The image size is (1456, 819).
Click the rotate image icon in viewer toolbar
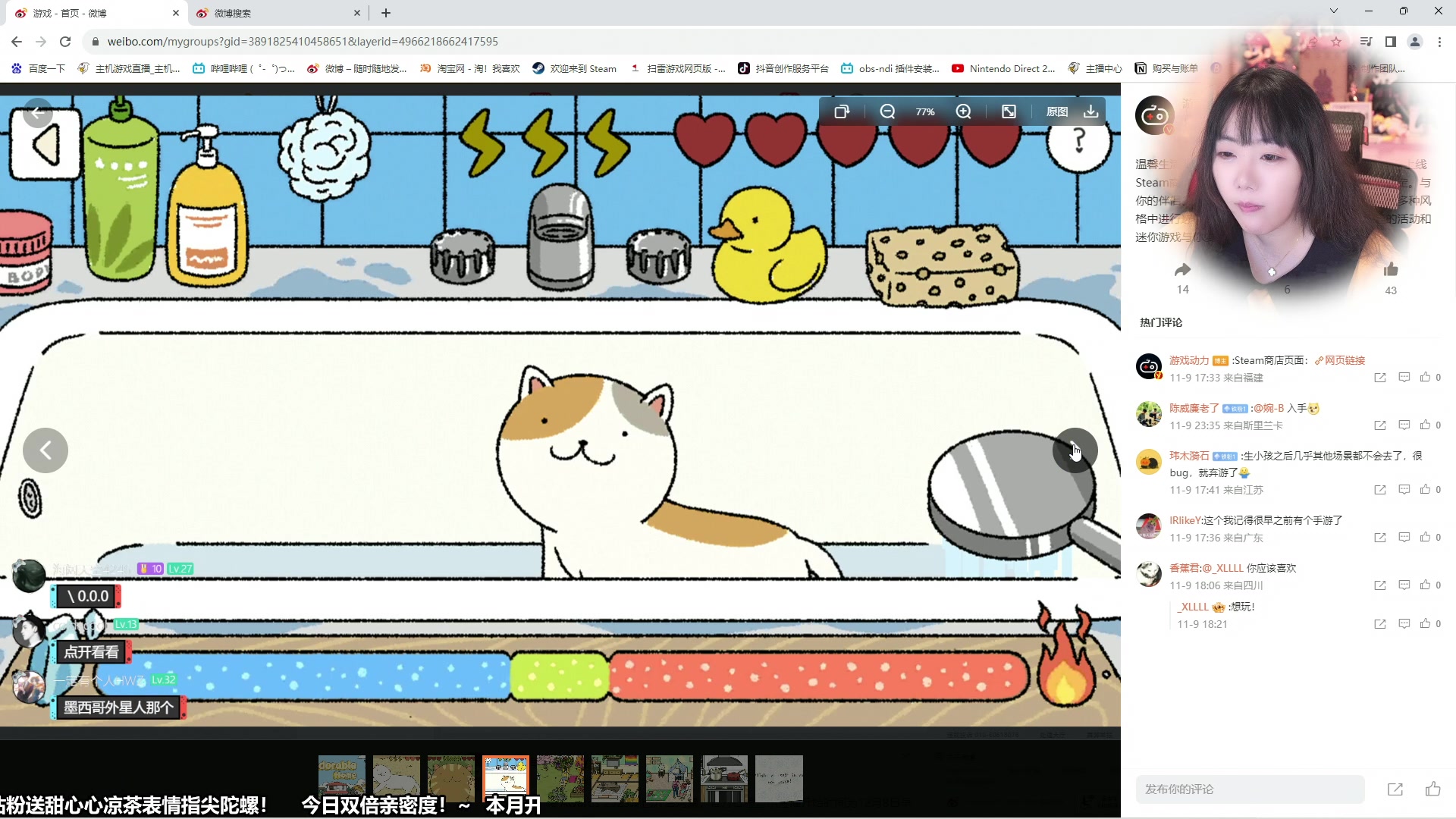coord(842,112)
